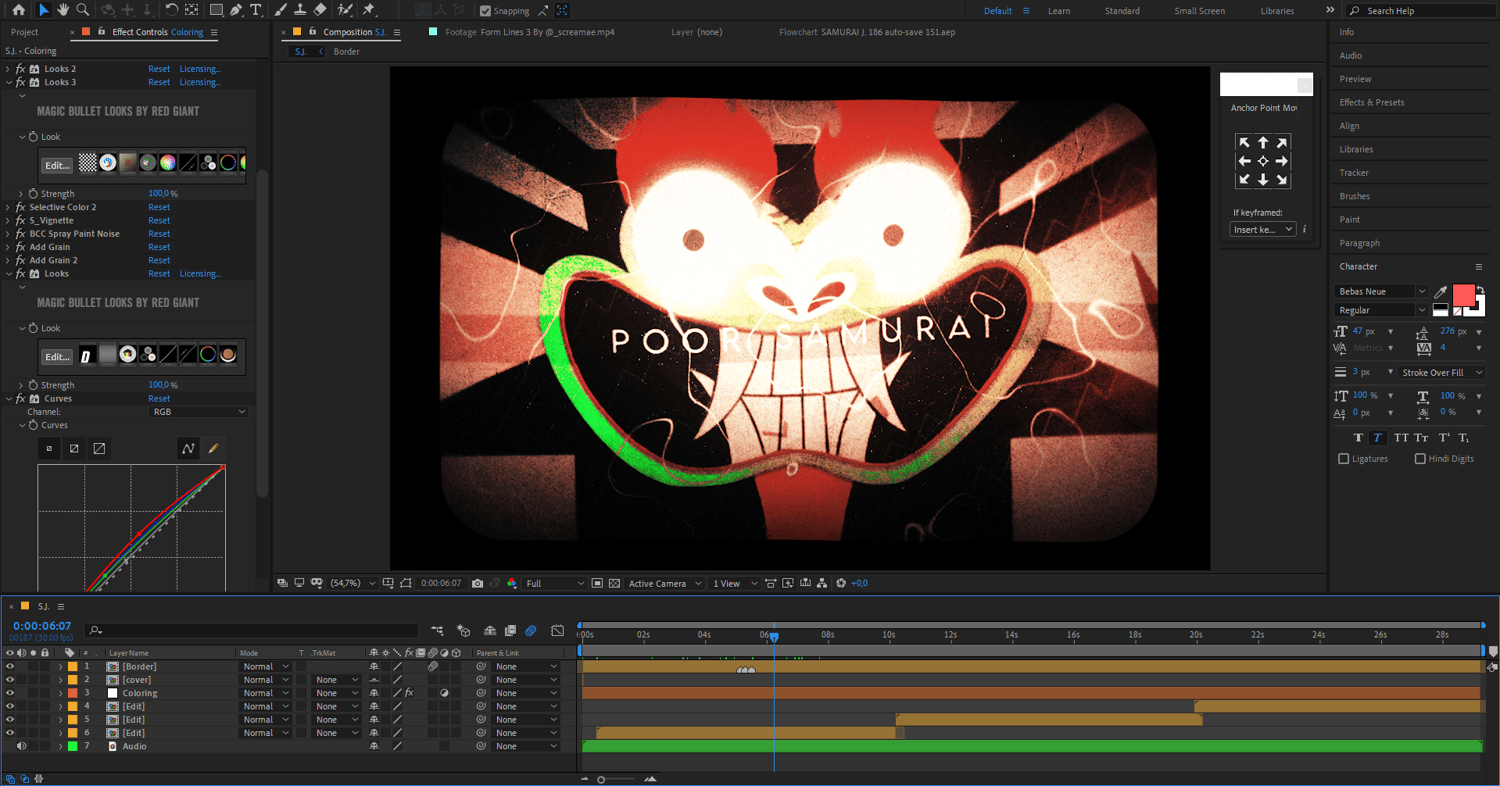Select the Zoom magnifier tool
Image resolution: width=1500 pixels, height=786 pixels.
(x=83, y=10)
